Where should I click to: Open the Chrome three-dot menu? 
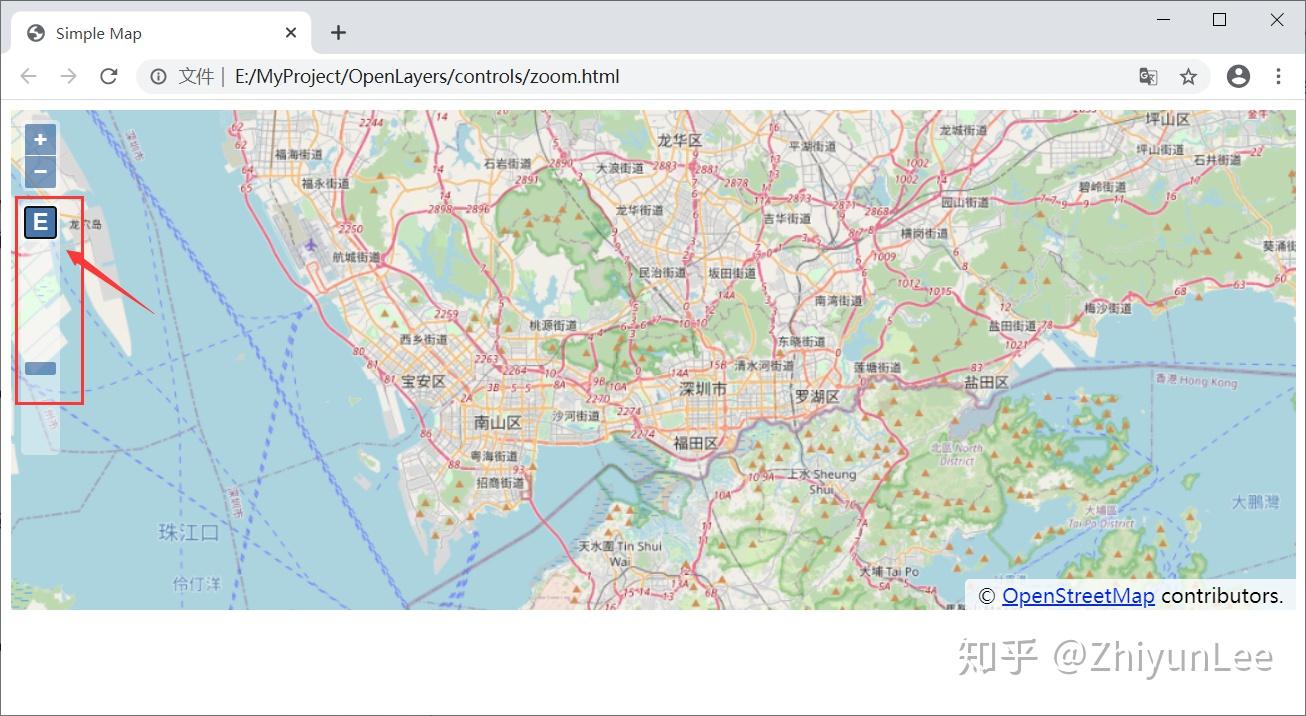[1279, 76]
